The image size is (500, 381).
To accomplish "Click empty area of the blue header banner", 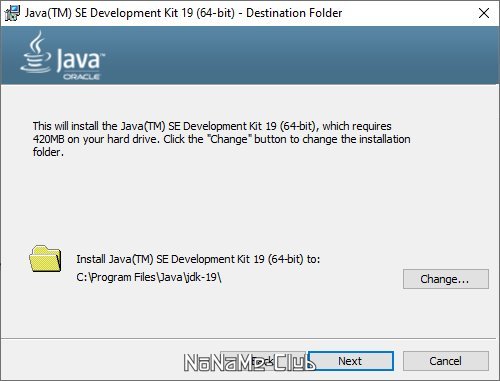I will [300, 55].
